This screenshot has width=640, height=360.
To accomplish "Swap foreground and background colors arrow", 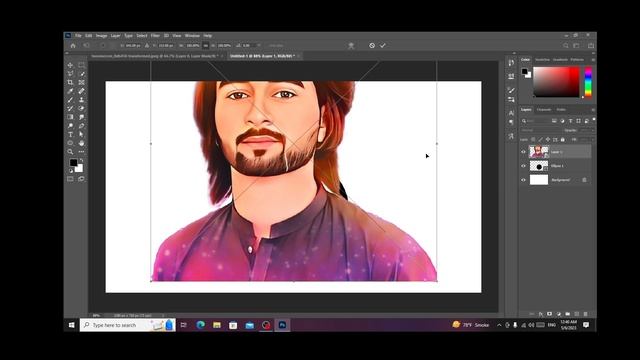I will (x=81, y=160).
